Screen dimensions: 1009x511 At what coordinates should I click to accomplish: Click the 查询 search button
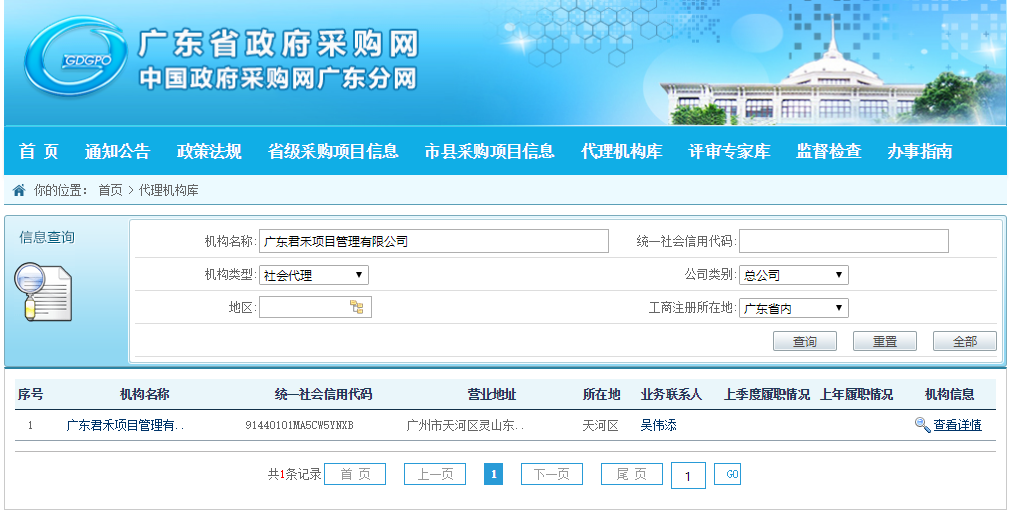pos(805,341)
